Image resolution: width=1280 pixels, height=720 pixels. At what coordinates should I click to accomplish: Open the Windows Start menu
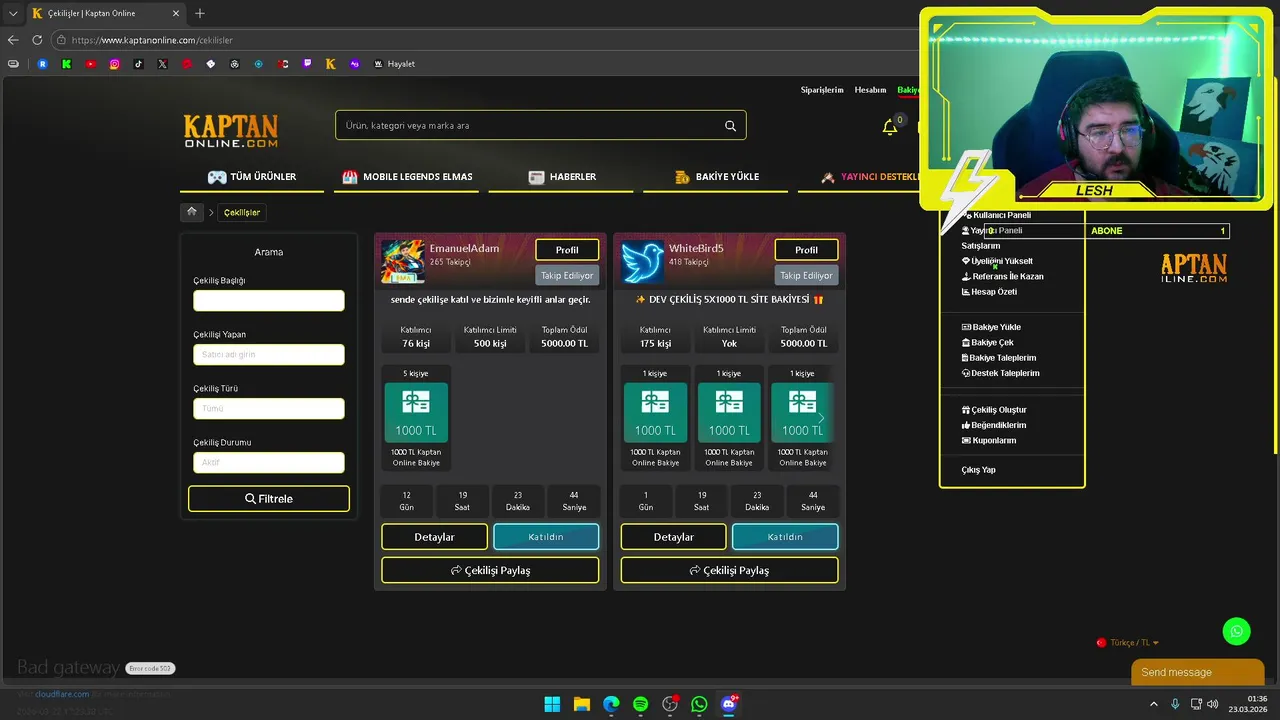[x=552, y=704]
